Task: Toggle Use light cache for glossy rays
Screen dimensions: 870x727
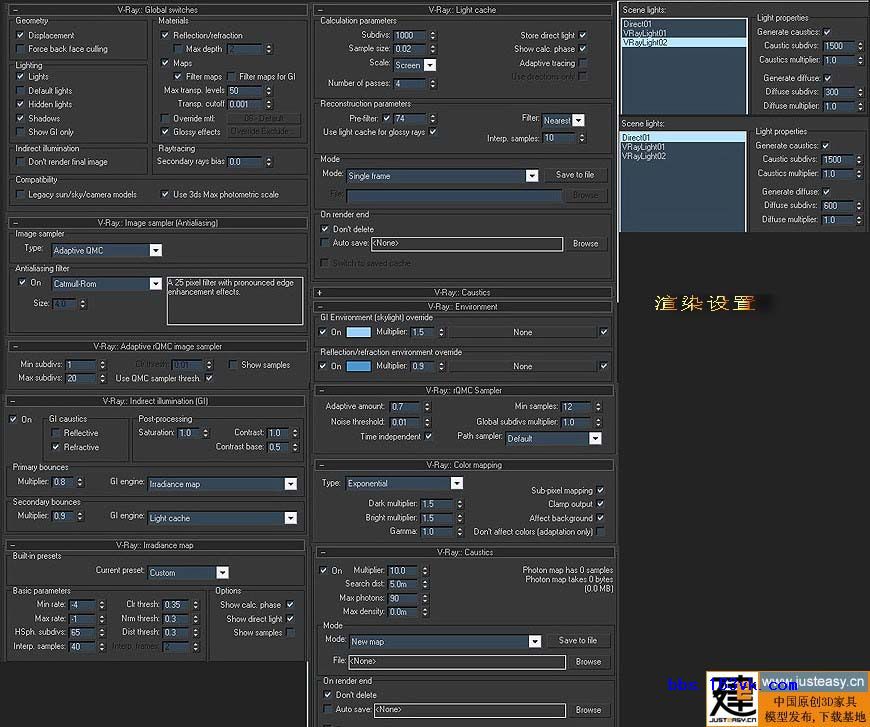Action: point(433,132)
